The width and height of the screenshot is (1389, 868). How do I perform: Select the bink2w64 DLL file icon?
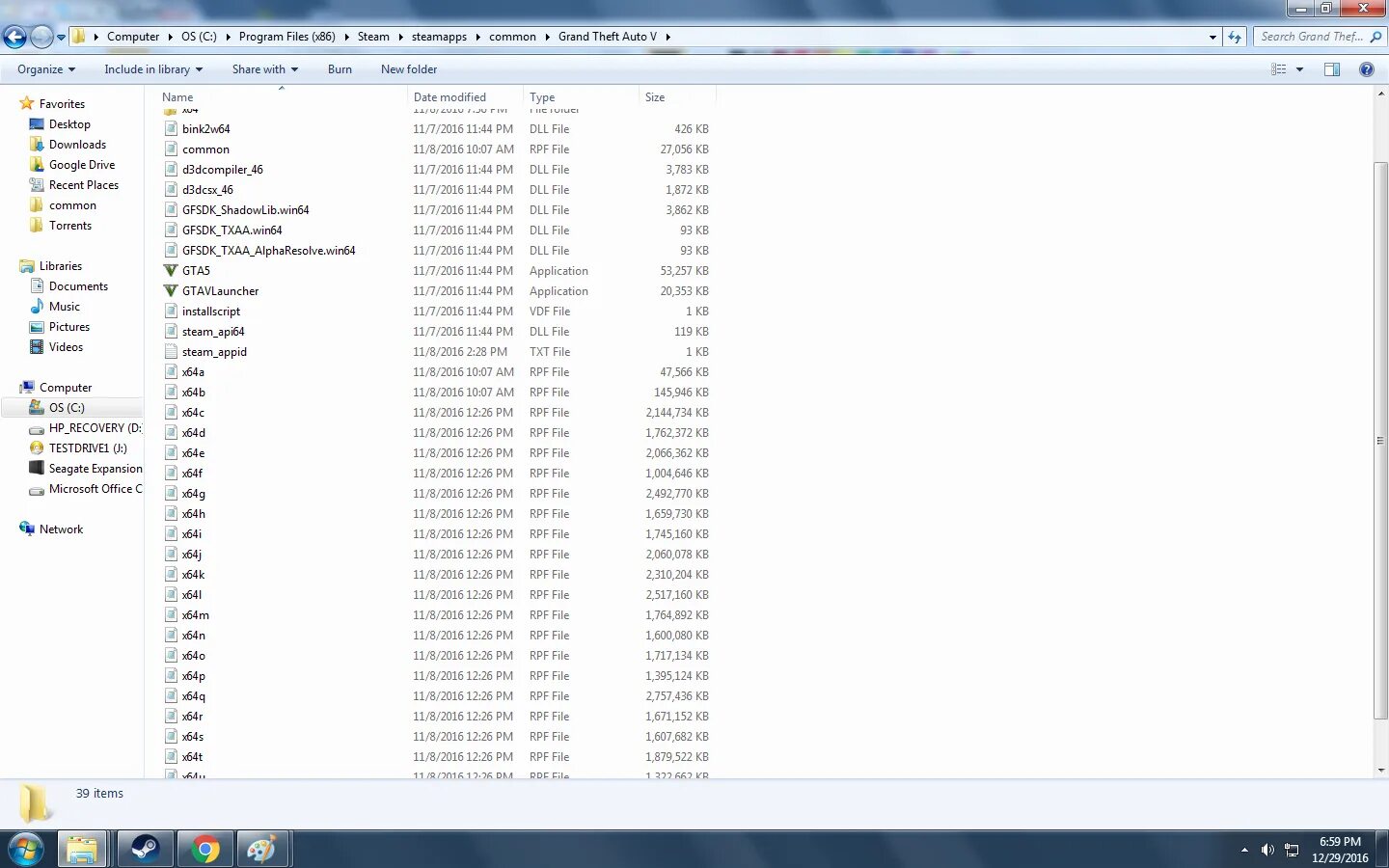[x=171, y=129]
